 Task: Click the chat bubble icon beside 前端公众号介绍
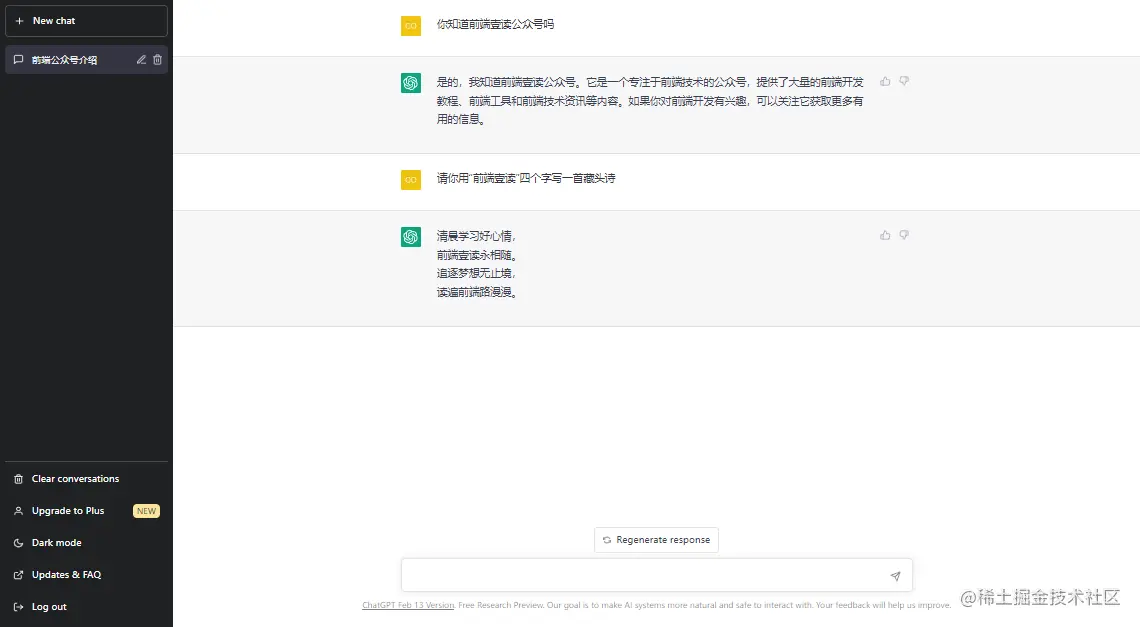click(19, 60)
